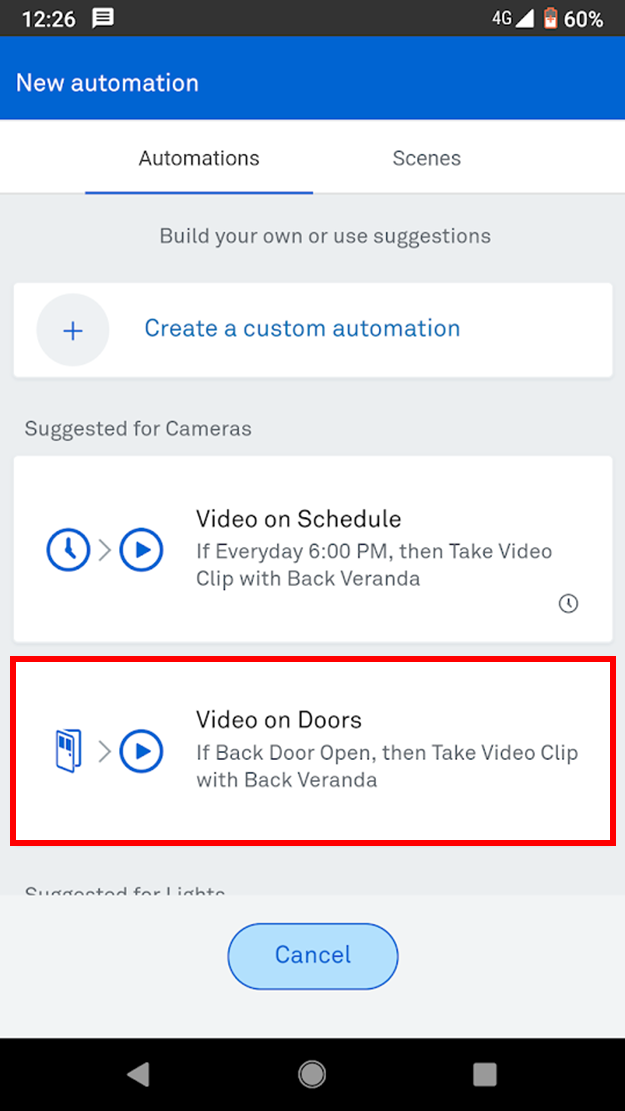Screen dimensions: 625x1111
Task: Tap the plus icon for custom automation
Action: 73,330
